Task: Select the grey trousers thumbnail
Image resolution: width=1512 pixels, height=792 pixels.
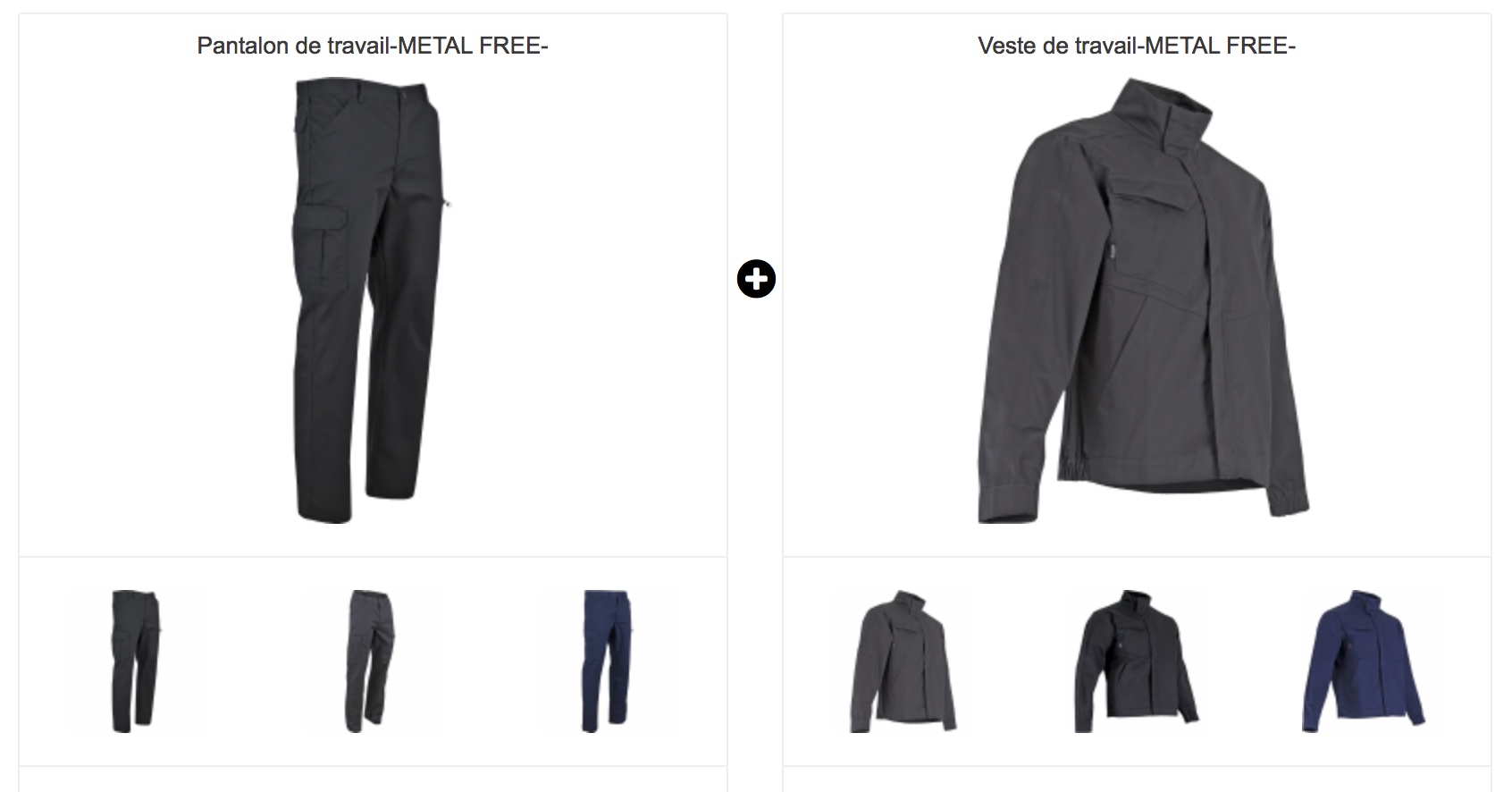Action: tap(371, 661)
